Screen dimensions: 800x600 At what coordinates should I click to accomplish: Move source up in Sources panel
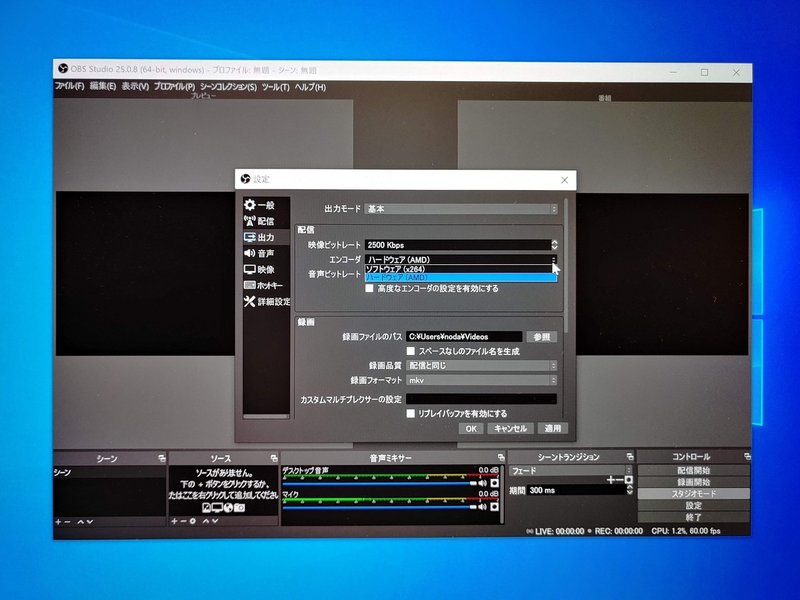206,521
